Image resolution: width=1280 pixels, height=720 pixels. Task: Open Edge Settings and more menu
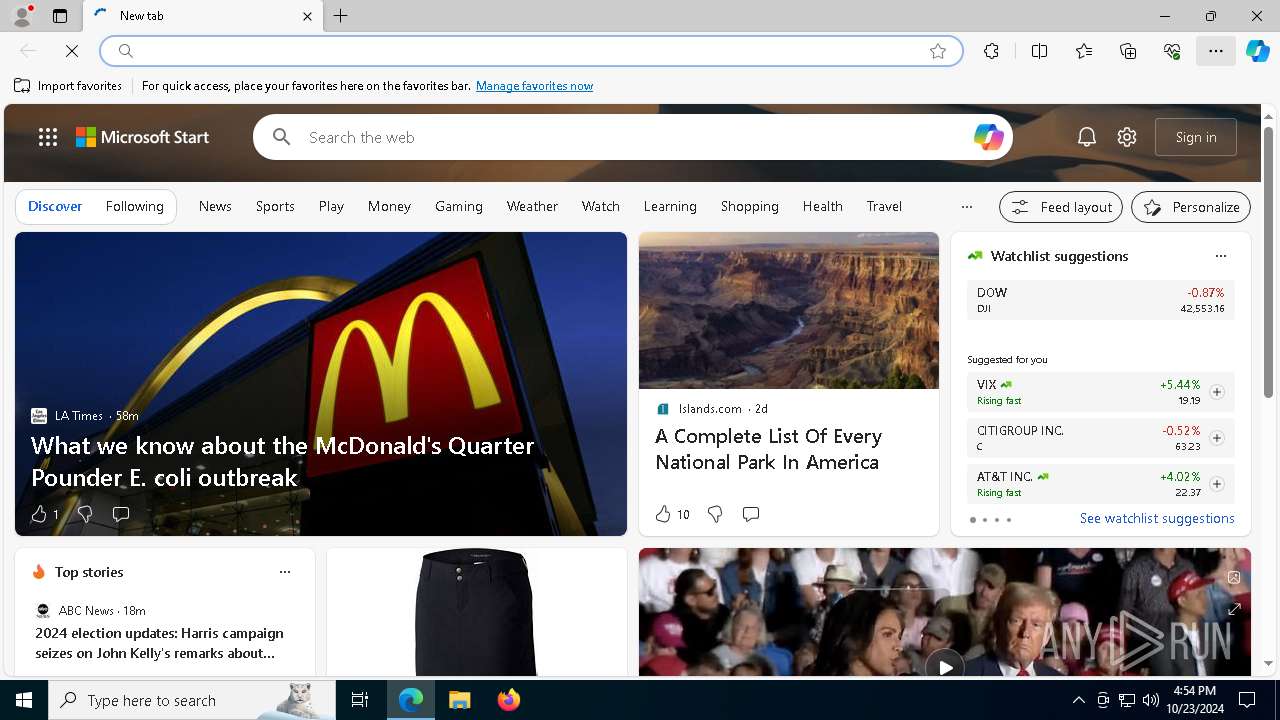pos(1216,51)
